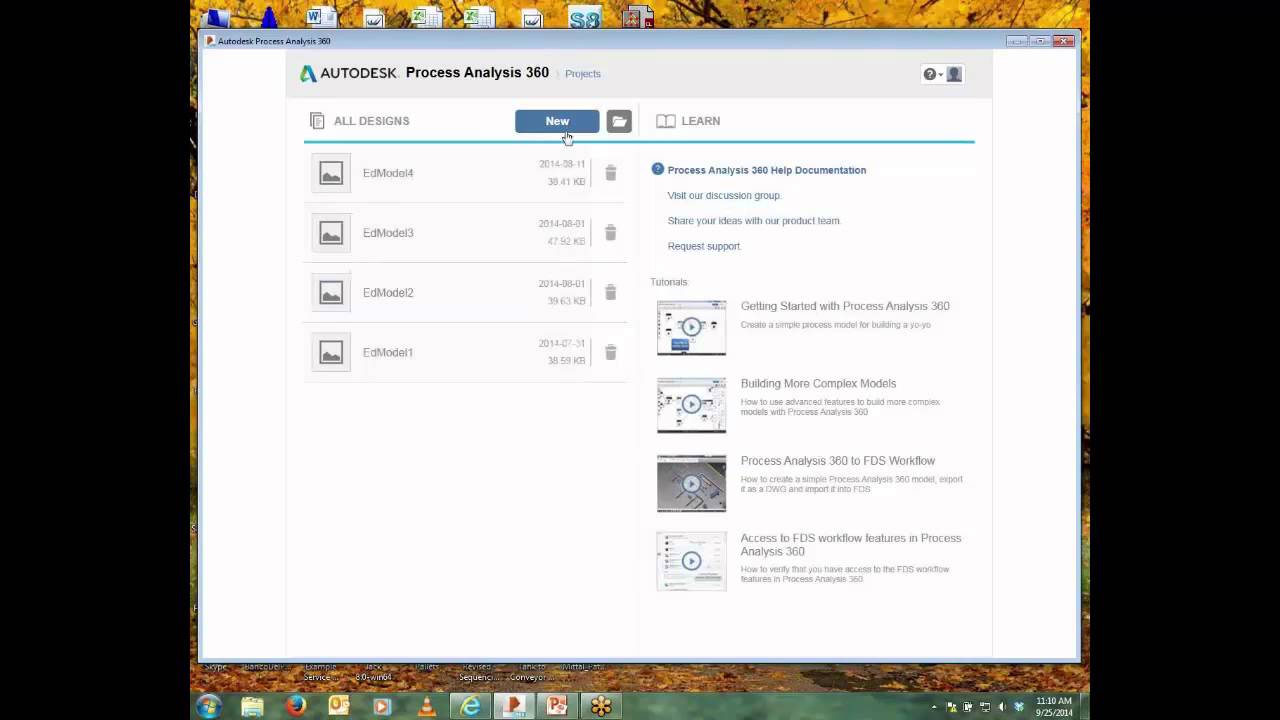The height and width of the screenshot is (720, 1280).
Task: Switch to the LEARN tab
Action: coord(688,121)
